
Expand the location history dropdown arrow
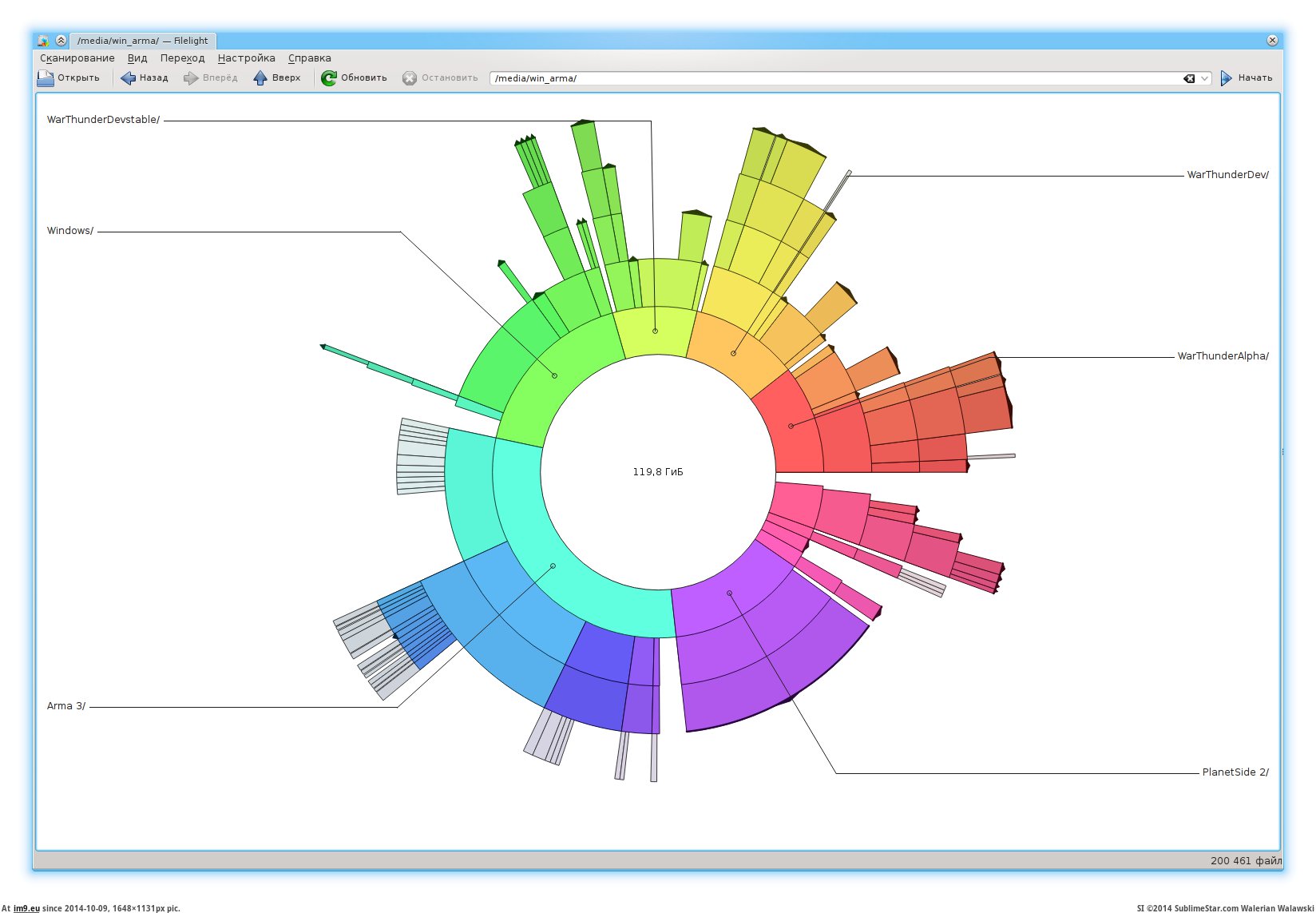[1204, 78]
